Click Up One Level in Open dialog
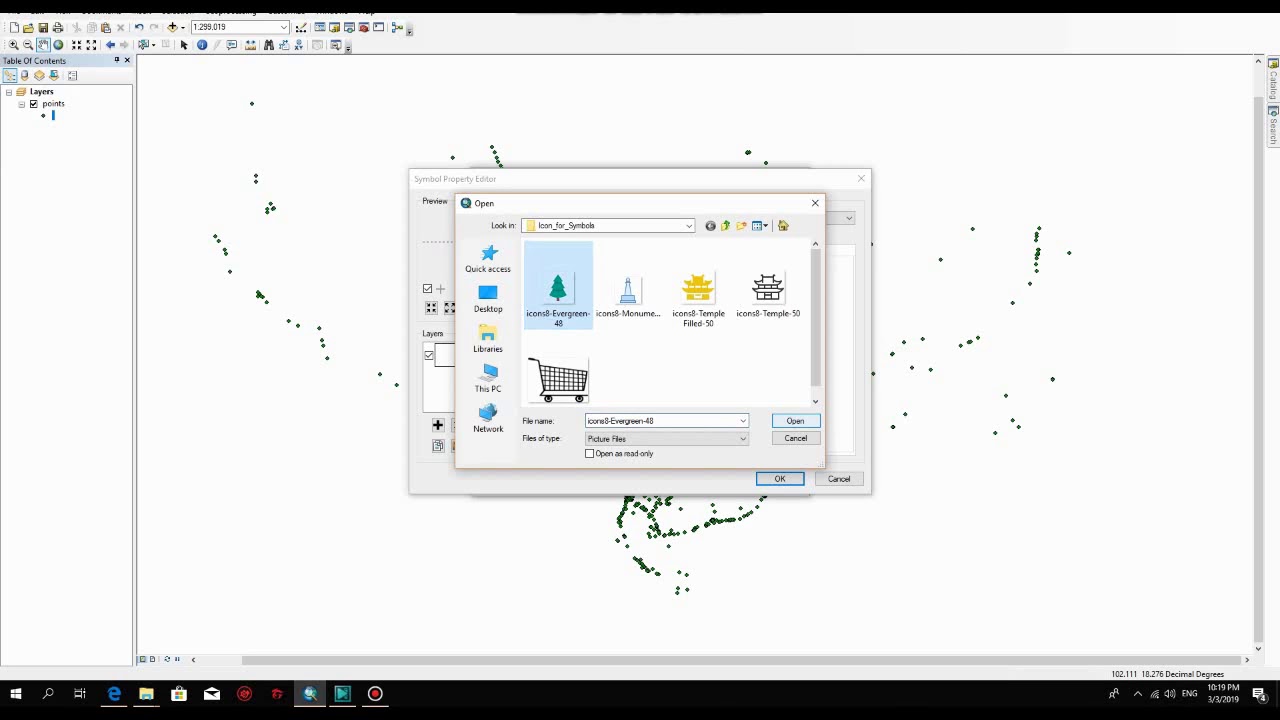Viewport: 1280px width, 720px height. [725, 226]
